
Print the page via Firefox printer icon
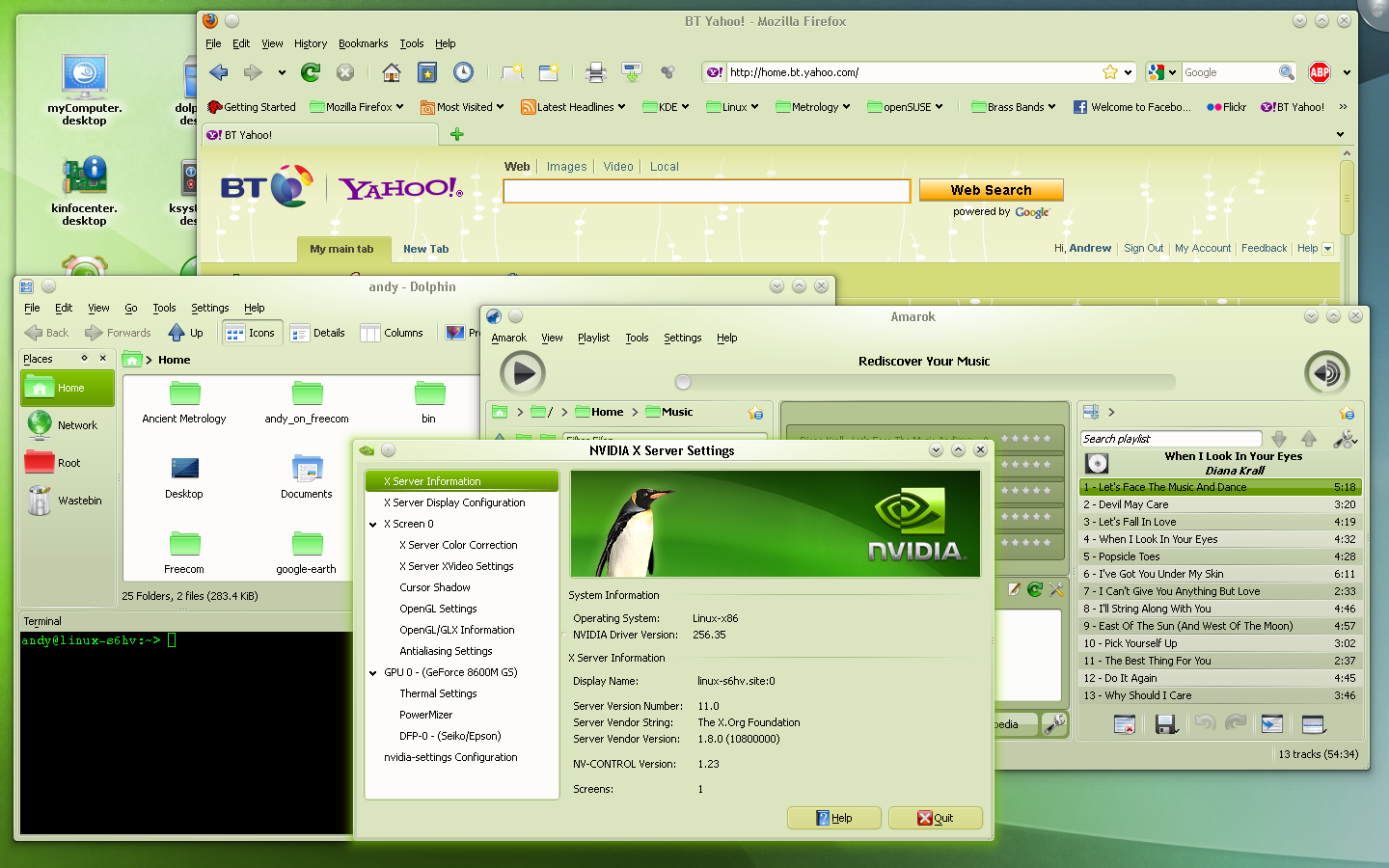[596, 72]
